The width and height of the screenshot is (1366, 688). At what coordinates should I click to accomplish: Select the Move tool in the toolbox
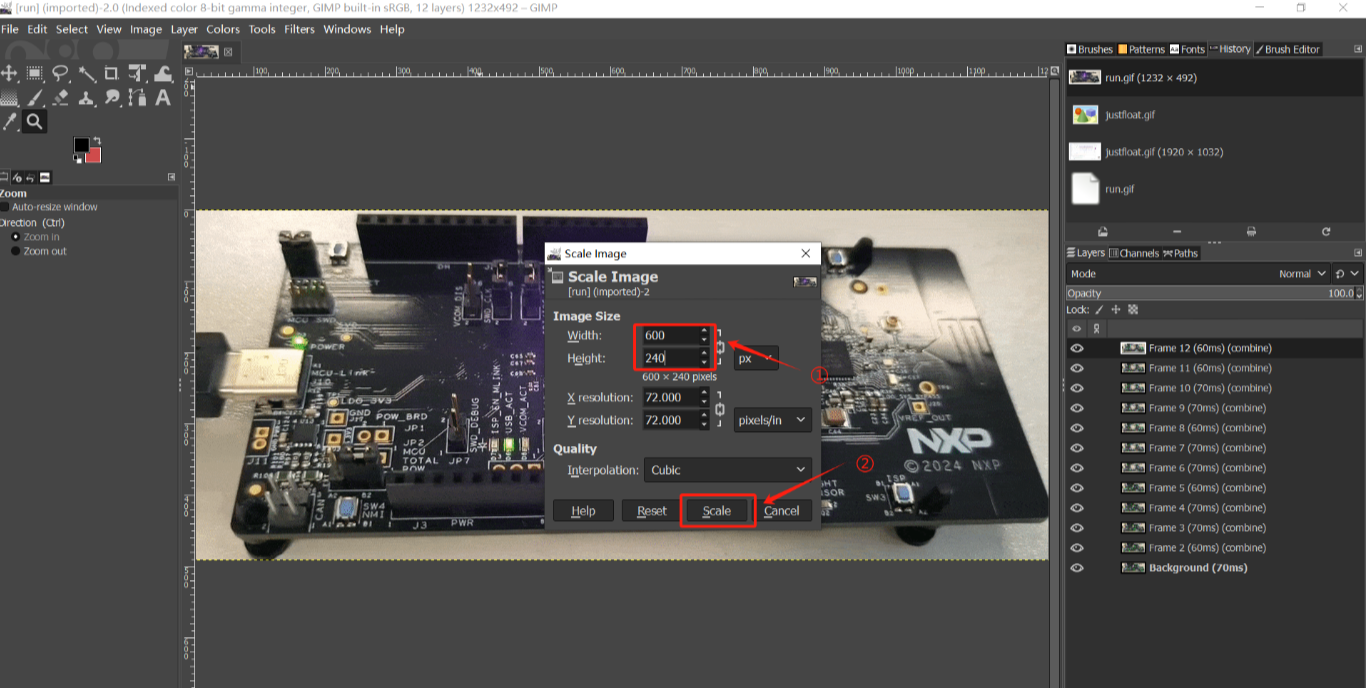tap(9, 73)
